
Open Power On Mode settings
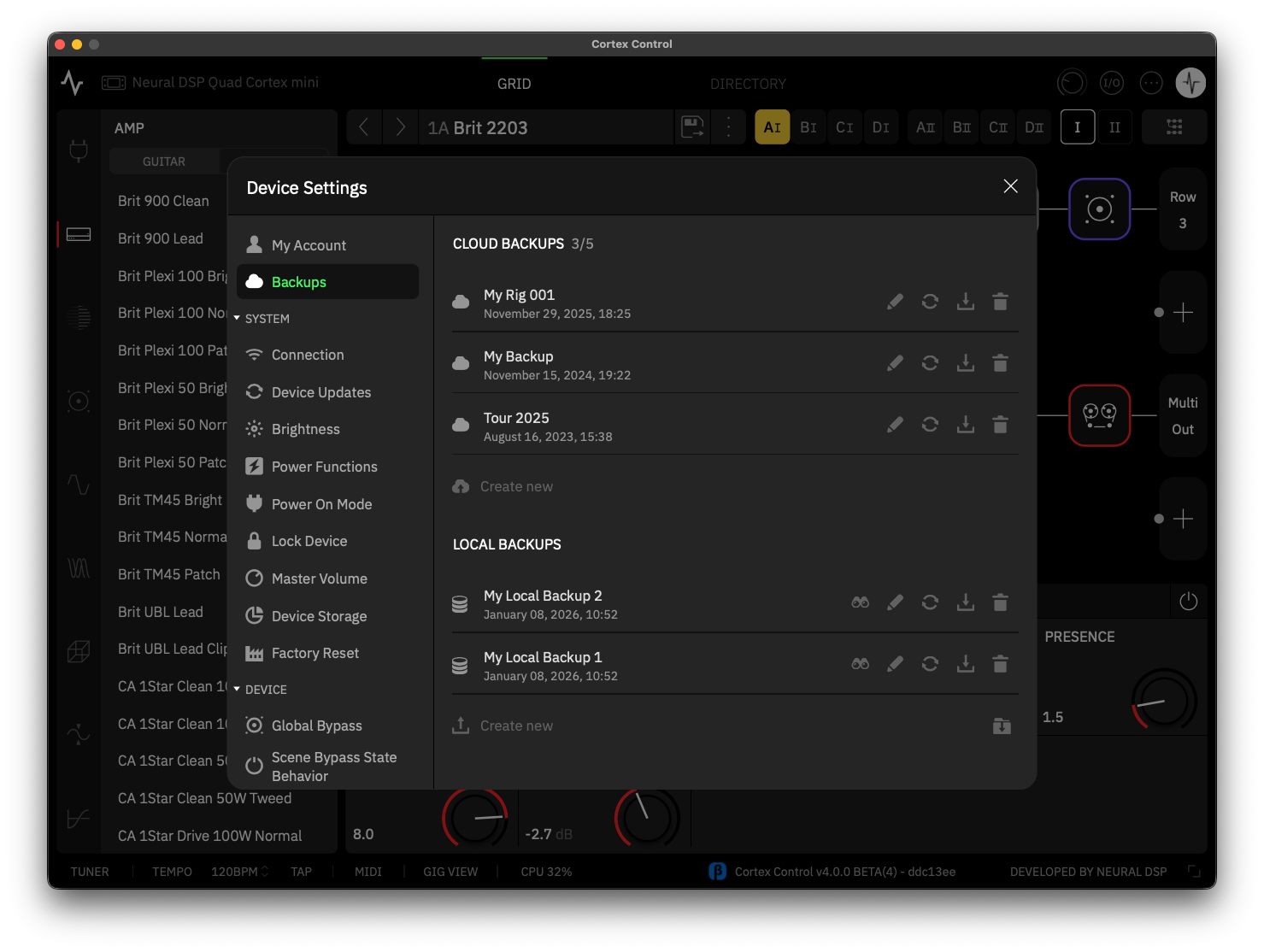(x=327, y=504)
